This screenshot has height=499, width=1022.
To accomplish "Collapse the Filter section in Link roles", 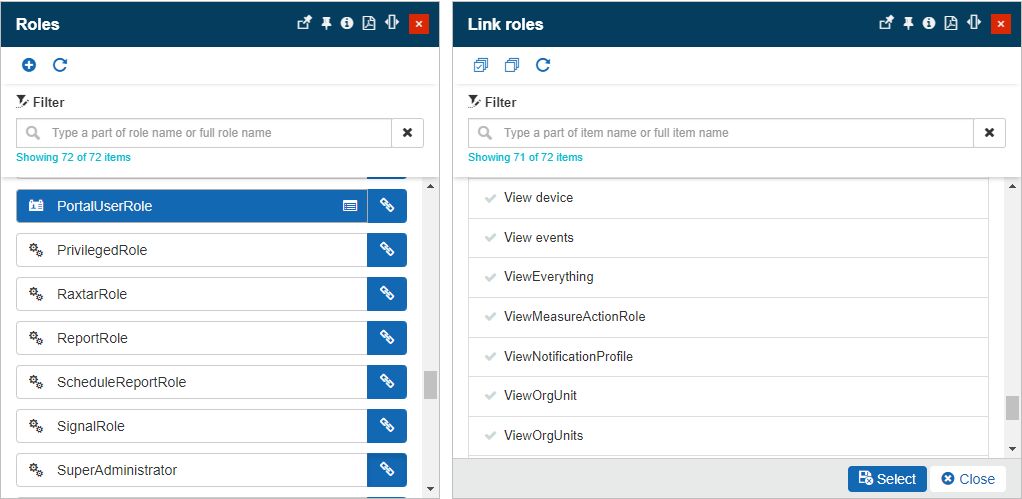I will 492,102.
